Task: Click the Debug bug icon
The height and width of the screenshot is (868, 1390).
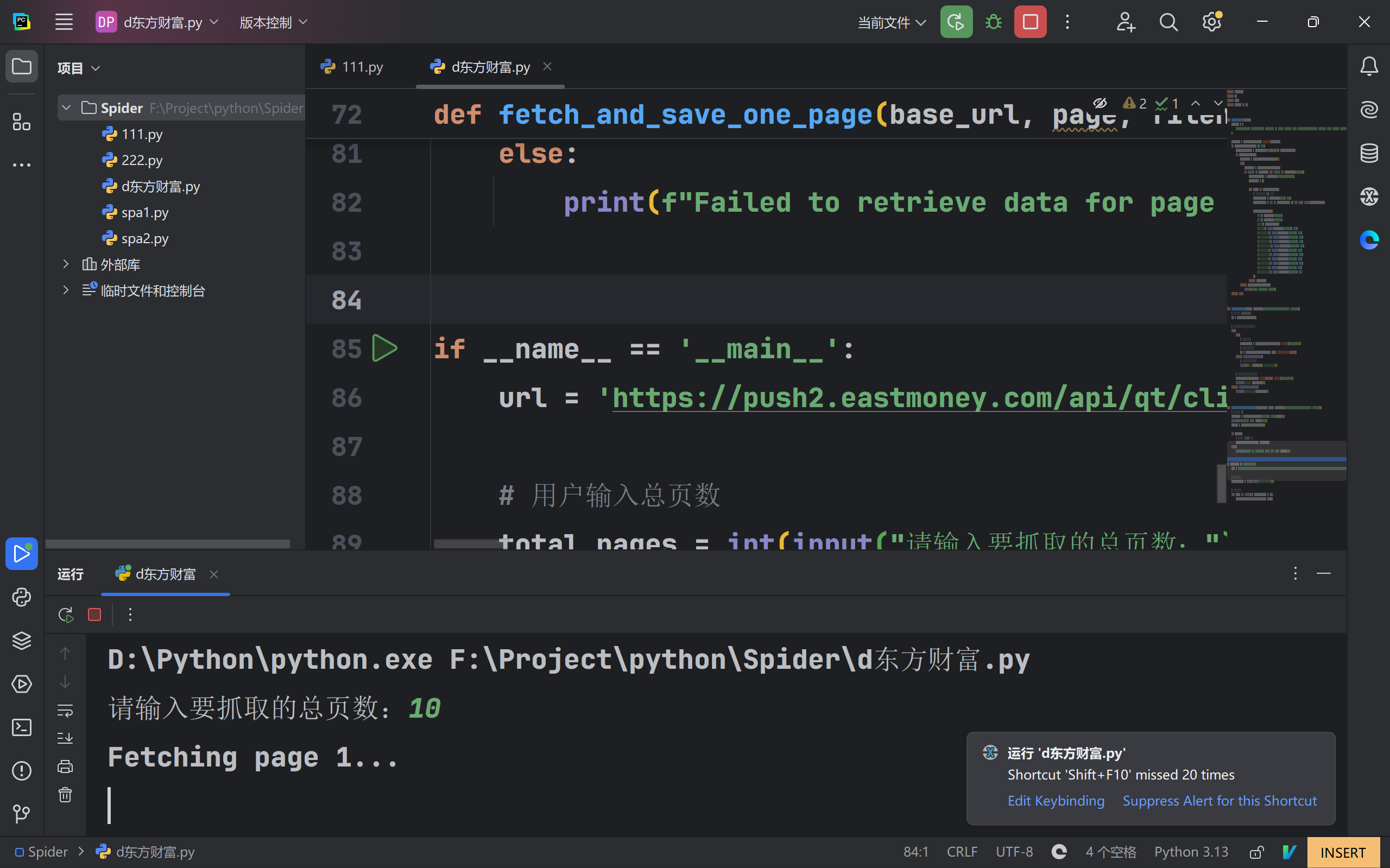Action: (993, 22)
